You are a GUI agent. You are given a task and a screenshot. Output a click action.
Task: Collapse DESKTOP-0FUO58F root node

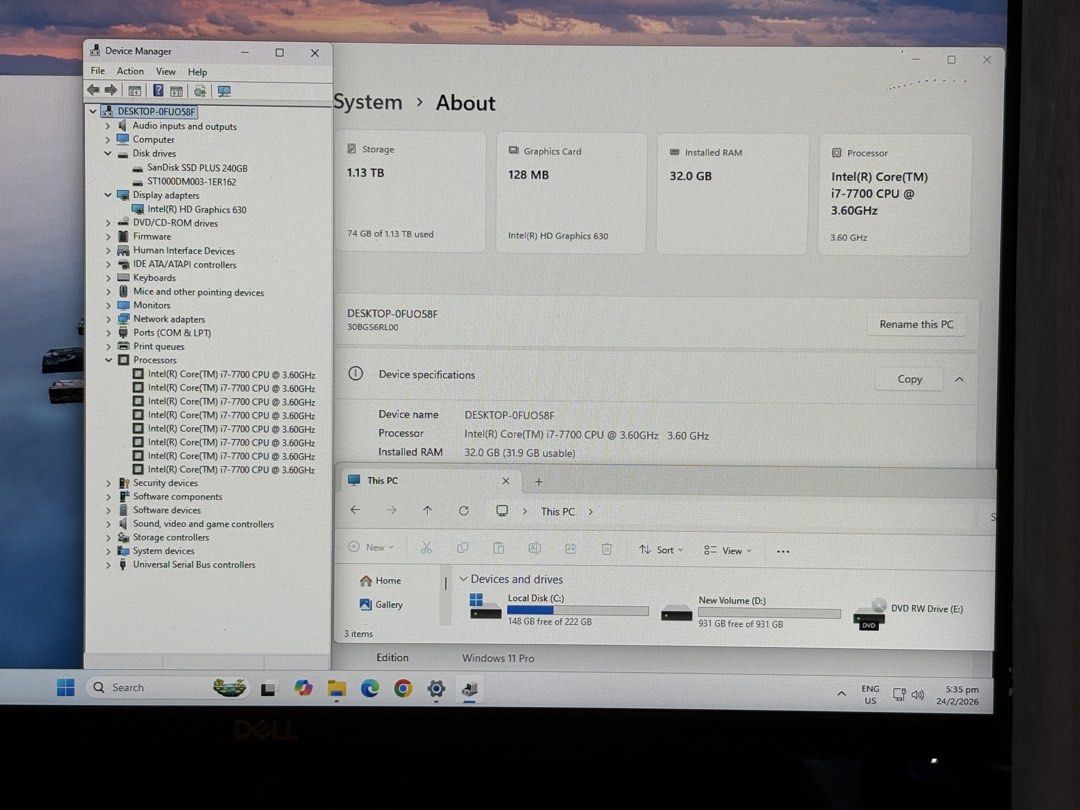(93, 111)
